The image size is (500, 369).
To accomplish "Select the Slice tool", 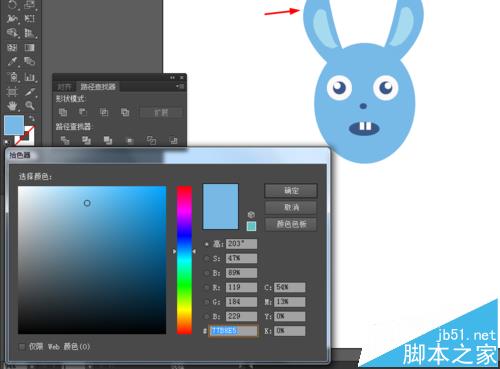I will 30,91.
